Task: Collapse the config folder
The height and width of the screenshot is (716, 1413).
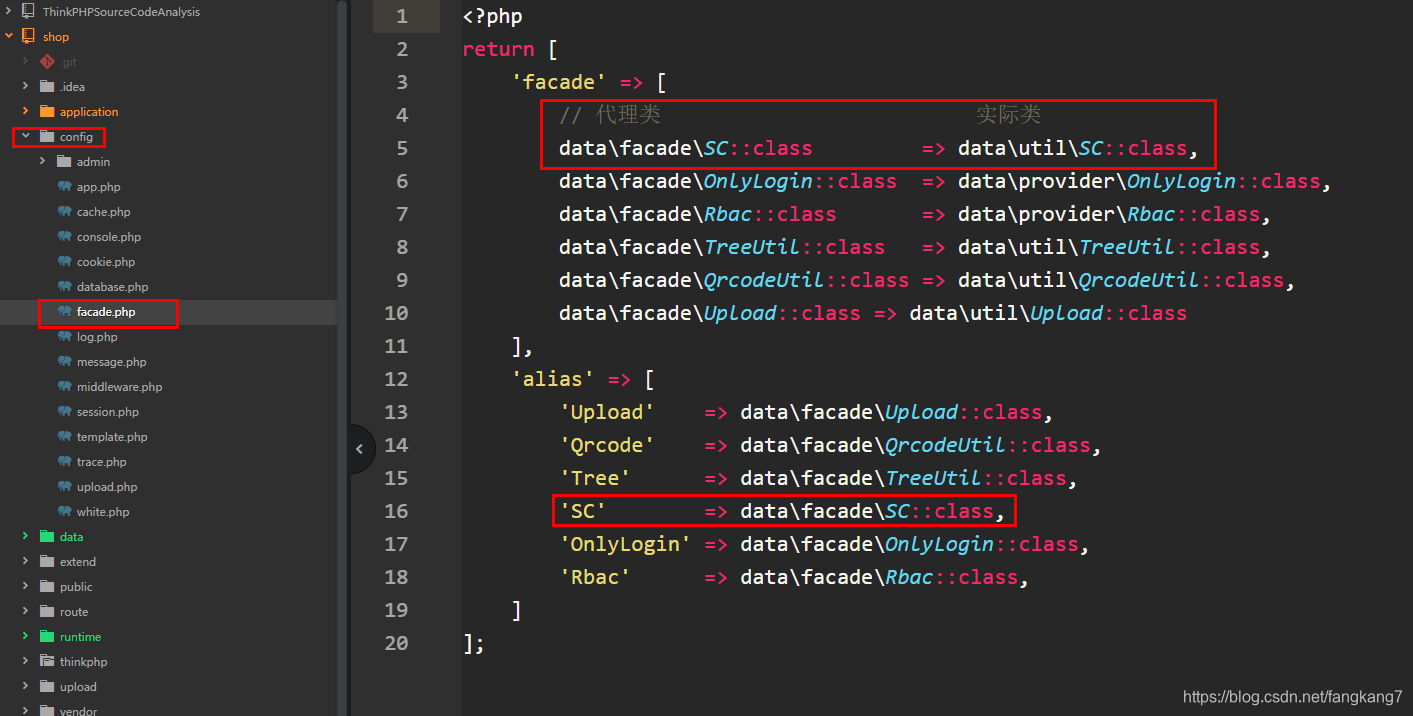Action: 25,137
